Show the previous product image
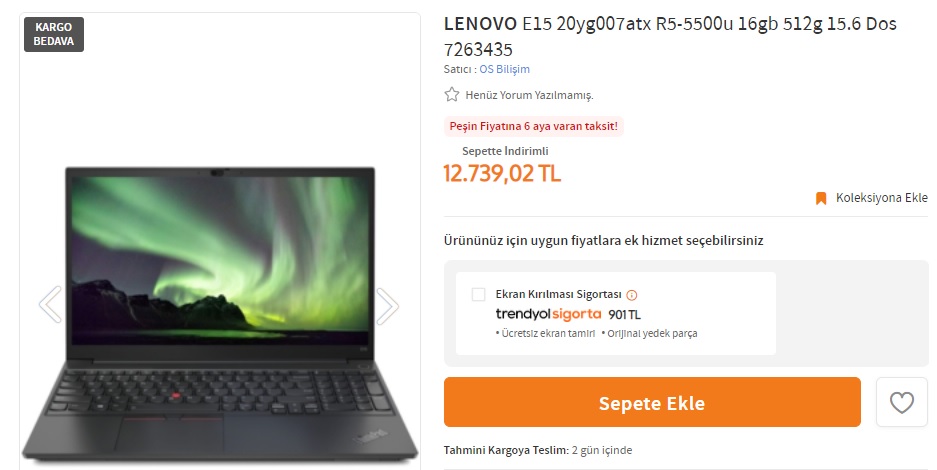The height and width of the screenshot is (470, 937). (x=50, y=305)
